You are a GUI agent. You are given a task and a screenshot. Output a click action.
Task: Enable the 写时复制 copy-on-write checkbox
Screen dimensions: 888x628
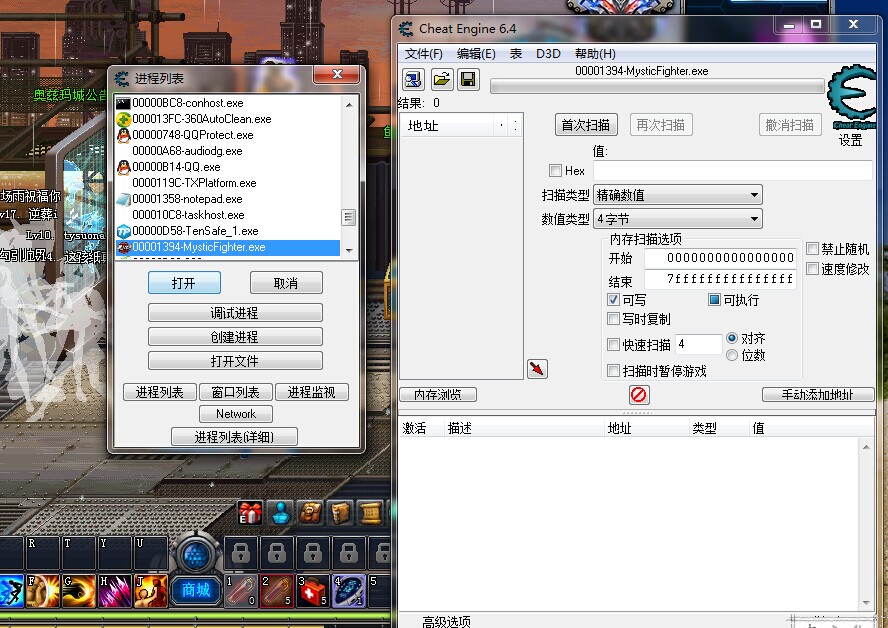613,318
